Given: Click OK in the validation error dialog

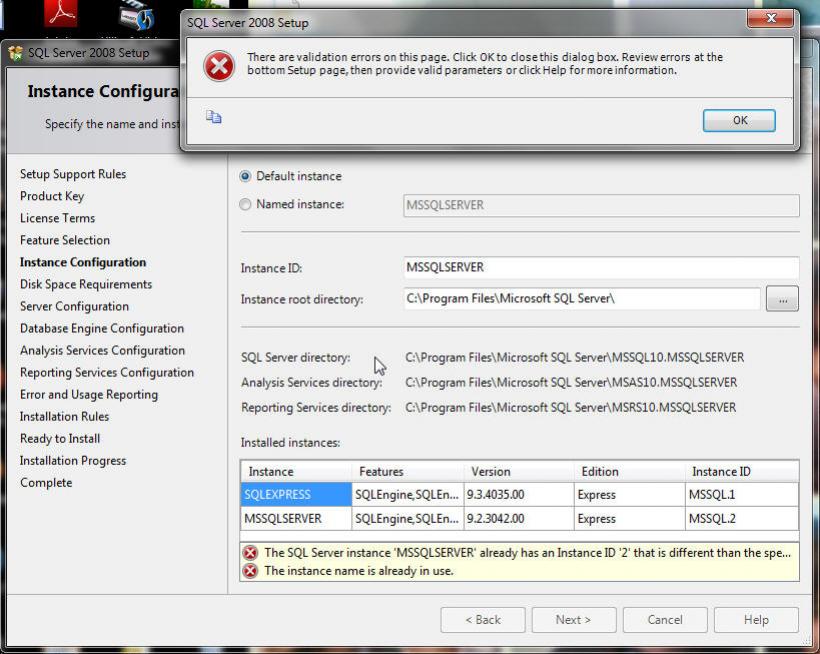Looking at the screenshot, I should click(738, 120).
